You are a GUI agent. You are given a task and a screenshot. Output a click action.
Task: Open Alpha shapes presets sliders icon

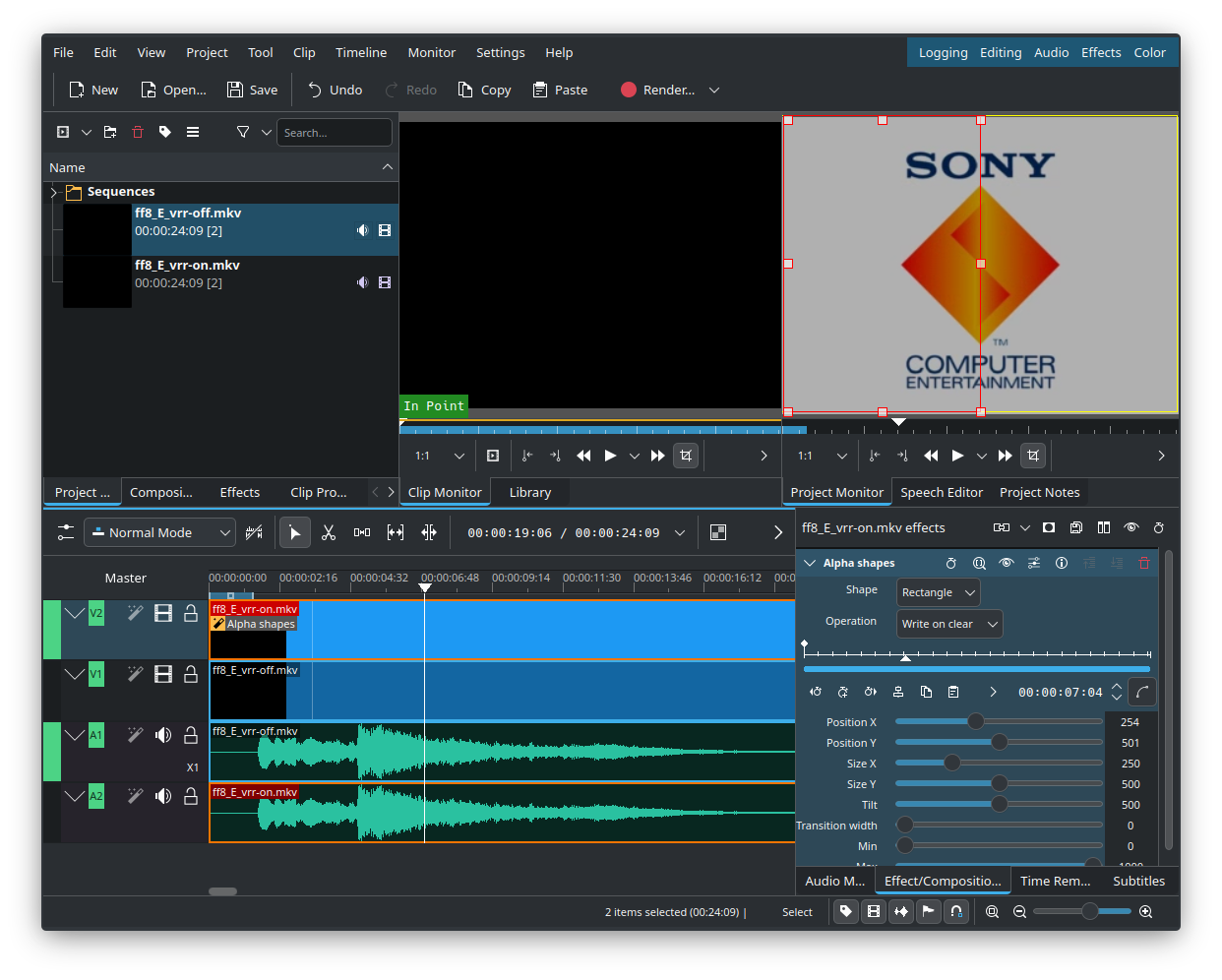click(x=1034, y=563)
